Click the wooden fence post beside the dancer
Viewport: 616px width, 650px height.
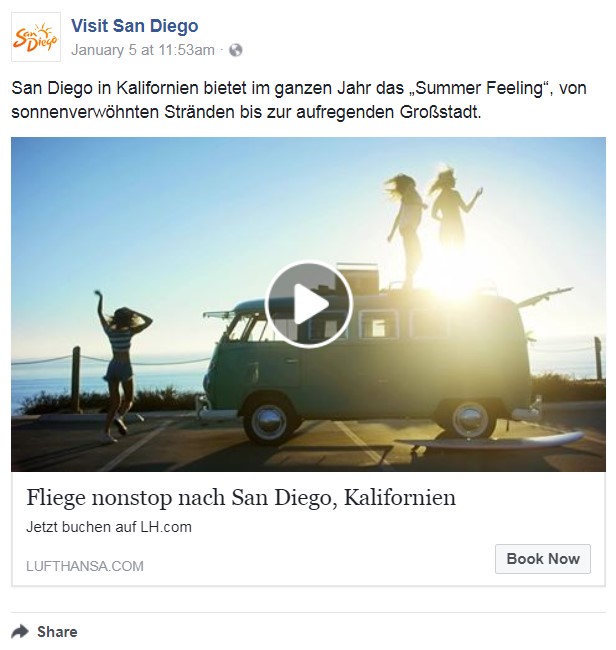76,379
